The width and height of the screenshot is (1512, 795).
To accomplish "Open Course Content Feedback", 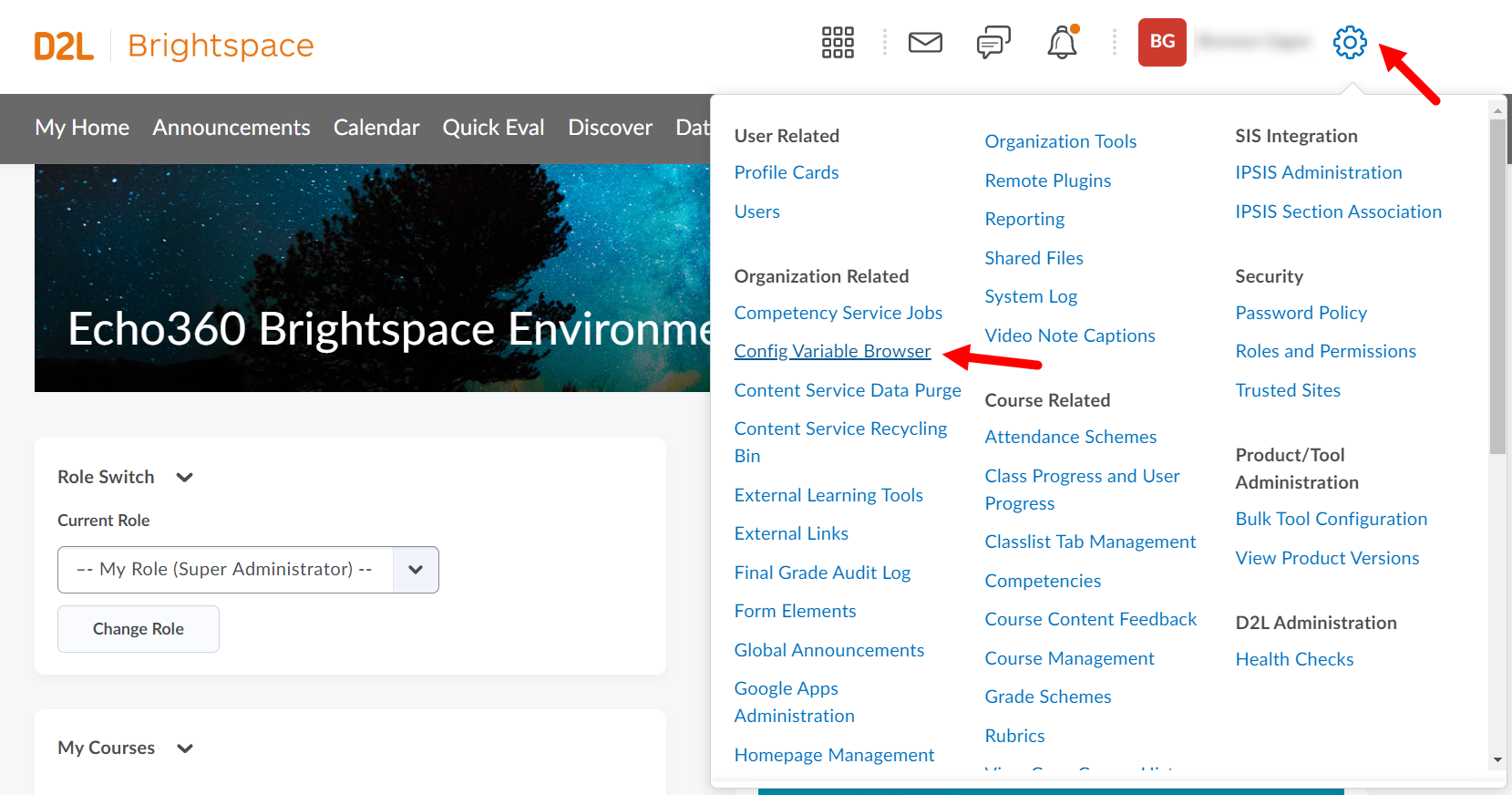I will click(x=1091, y=619).
